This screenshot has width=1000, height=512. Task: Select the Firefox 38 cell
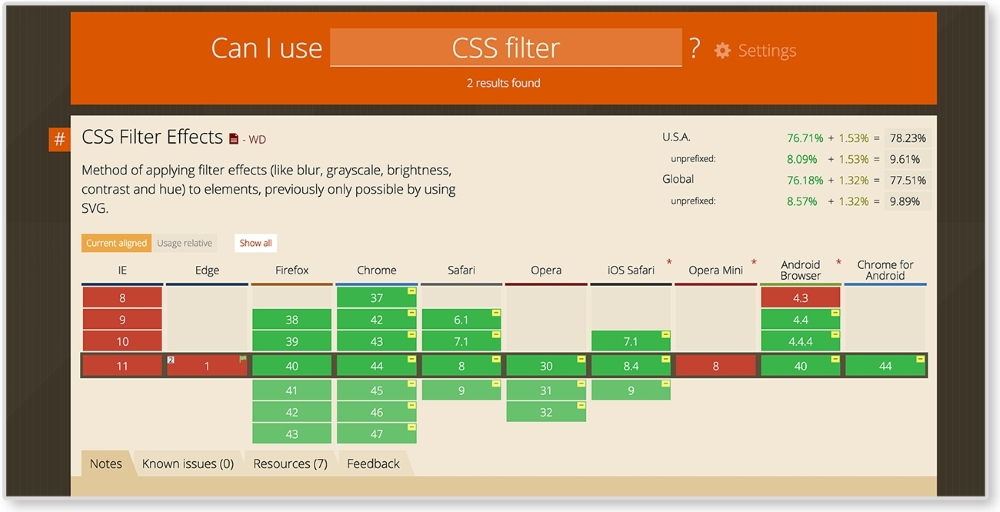[291, 319]
